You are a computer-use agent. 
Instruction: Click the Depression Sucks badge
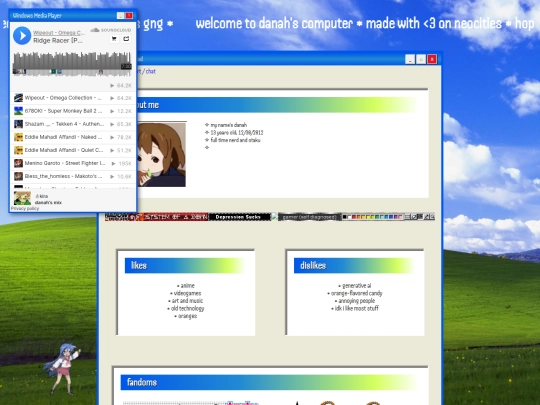[240, 217]
